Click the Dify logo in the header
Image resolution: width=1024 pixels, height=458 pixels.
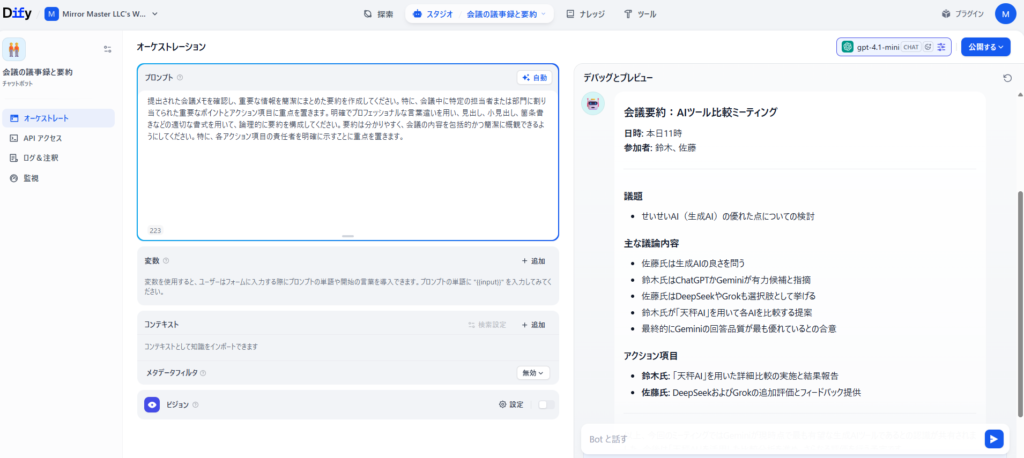point(18,14)
